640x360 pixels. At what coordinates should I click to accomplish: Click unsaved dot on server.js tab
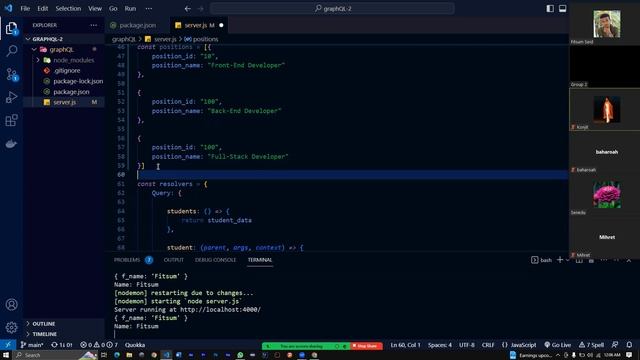pyautogui.click(x=221, y=25)
